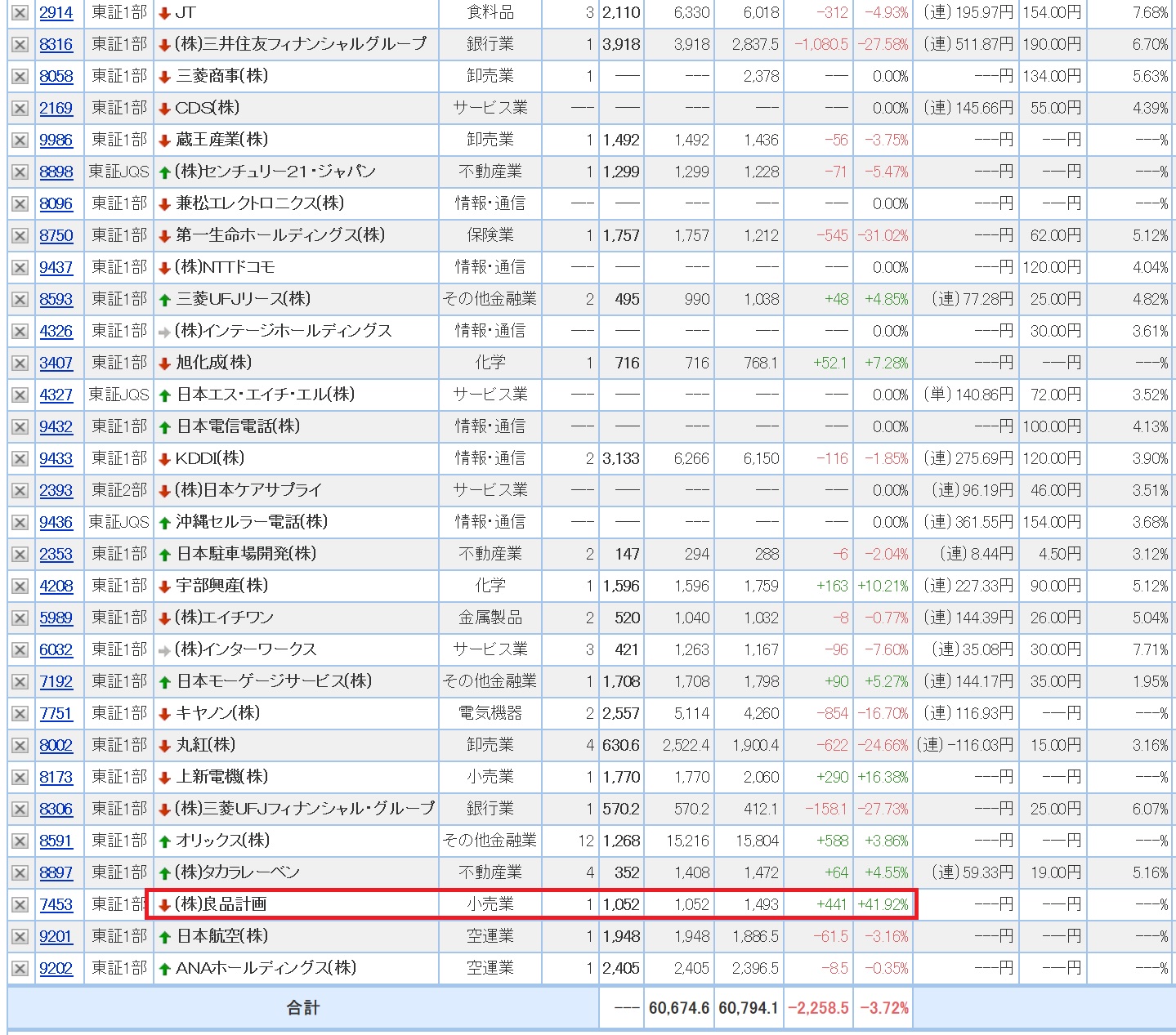Follow the 8058 stock code link

point(56,77)
